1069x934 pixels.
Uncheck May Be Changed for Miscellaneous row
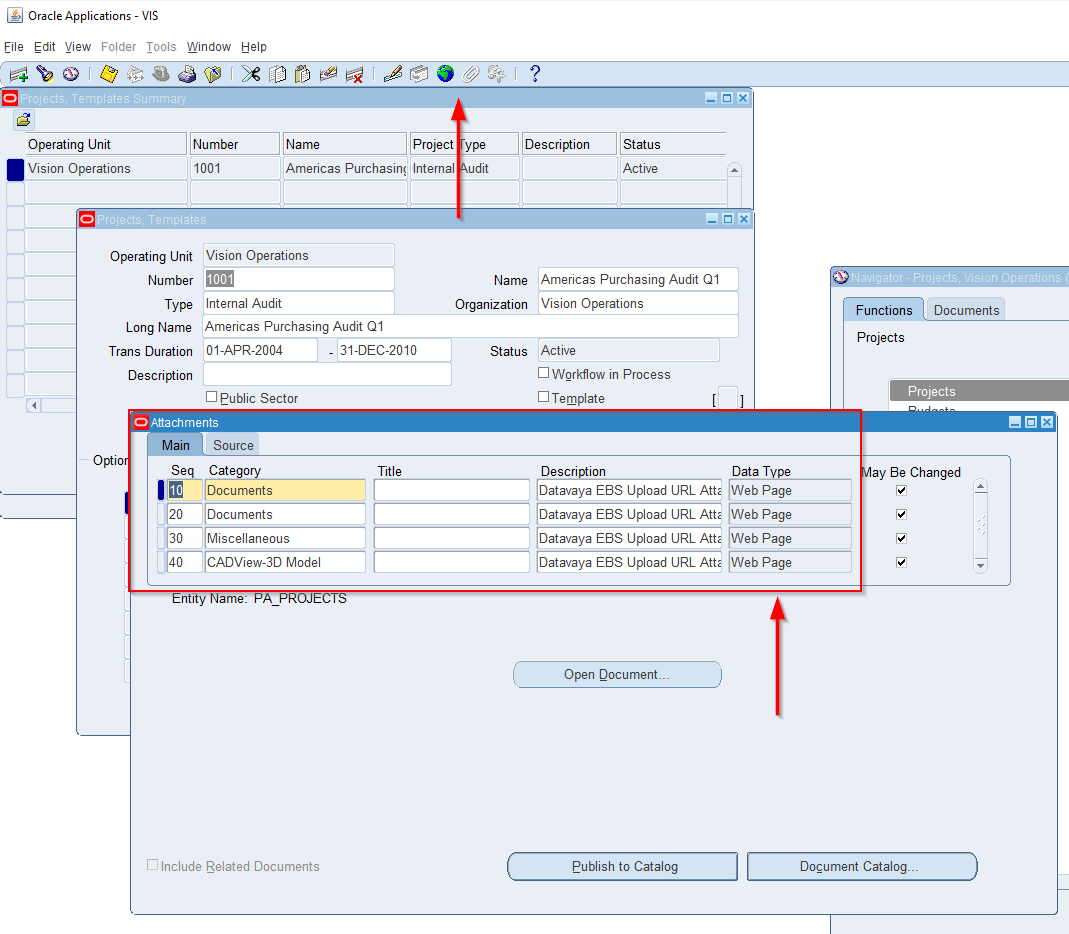pos(901,538)
